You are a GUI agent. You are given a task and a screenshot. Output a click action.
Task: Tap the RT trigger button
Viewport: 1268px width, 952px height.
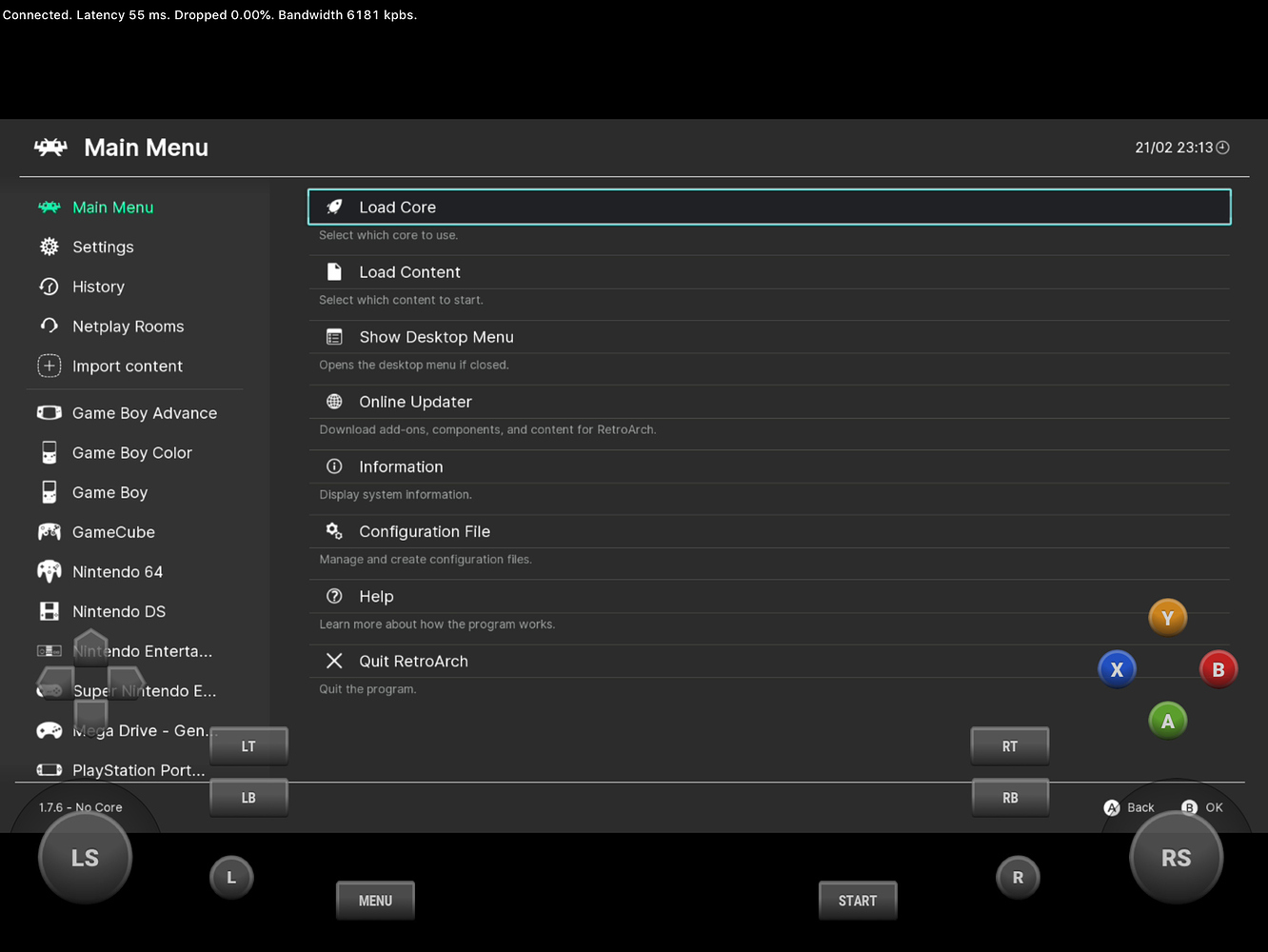pyautogui.click(x=1010, y=746)
